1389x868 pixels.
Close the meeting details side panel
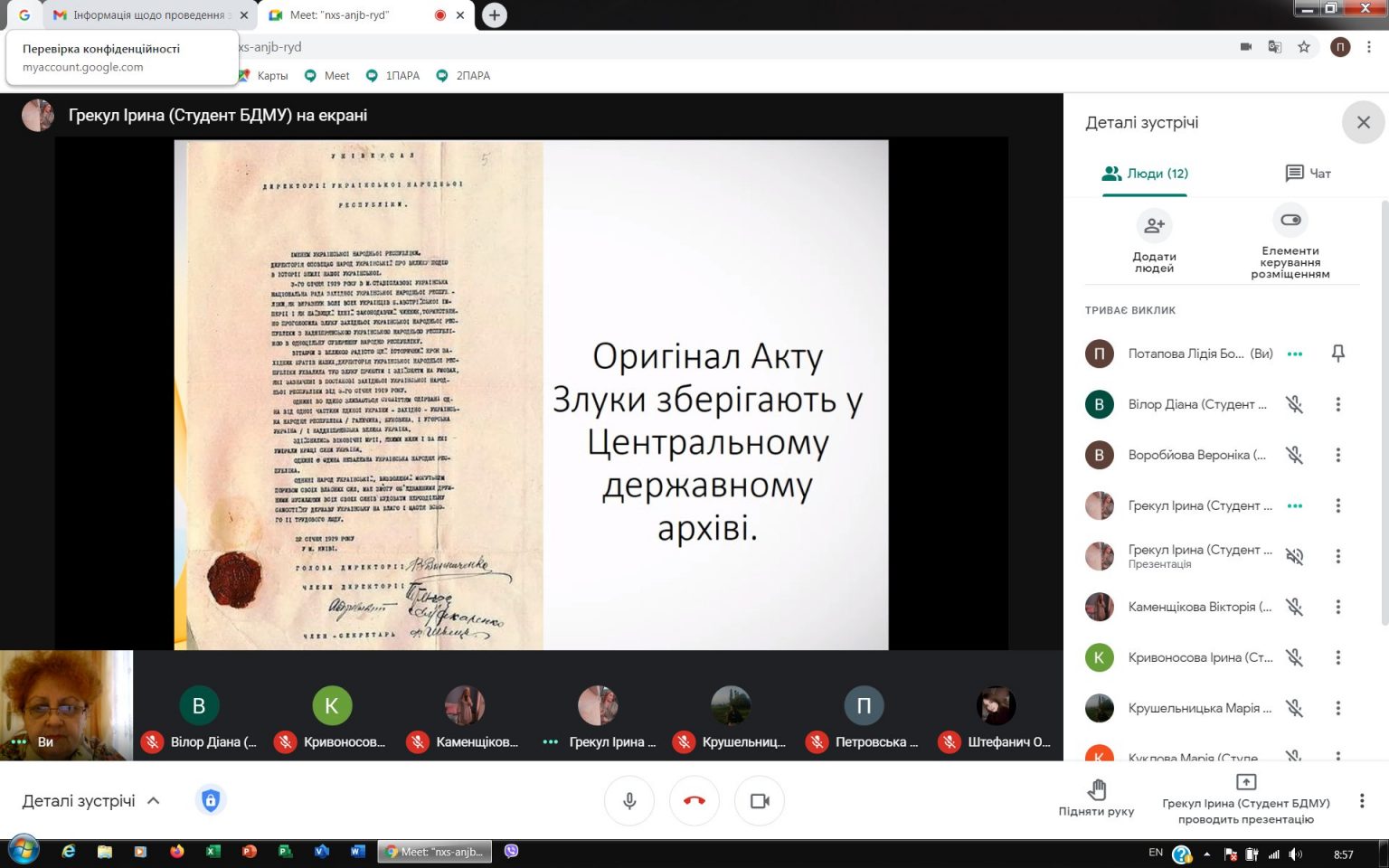(1364, 122)
